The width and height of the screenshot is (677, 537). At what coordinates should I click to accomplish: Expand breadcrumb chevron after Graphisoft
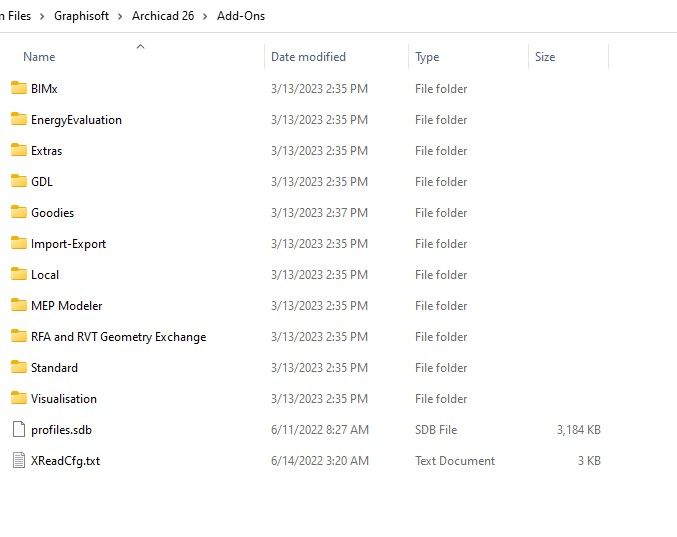click(121, 16)
